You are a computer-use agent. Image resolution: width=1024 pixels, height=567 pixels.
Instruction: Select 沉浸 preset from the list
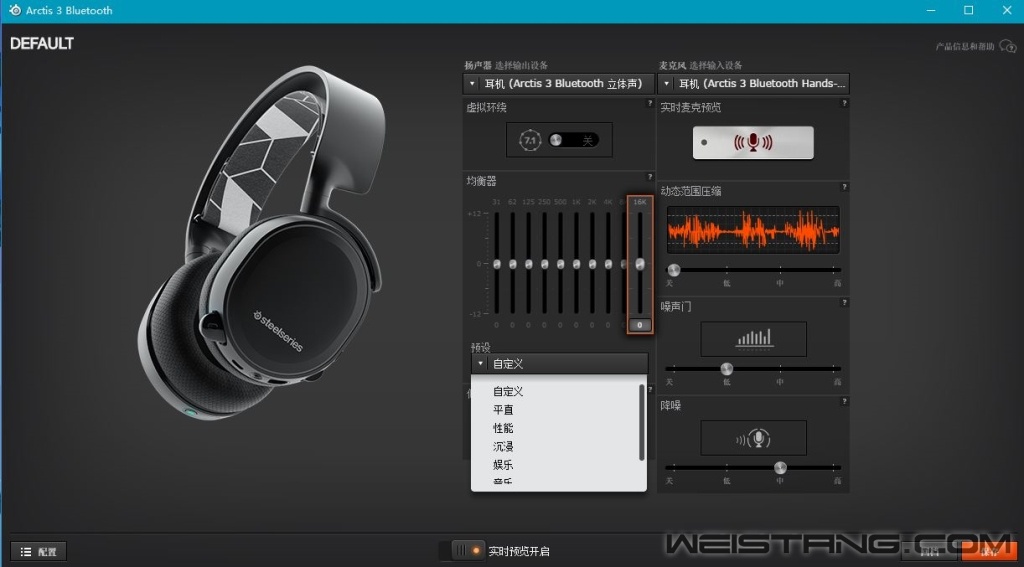[x=504, y=446]
